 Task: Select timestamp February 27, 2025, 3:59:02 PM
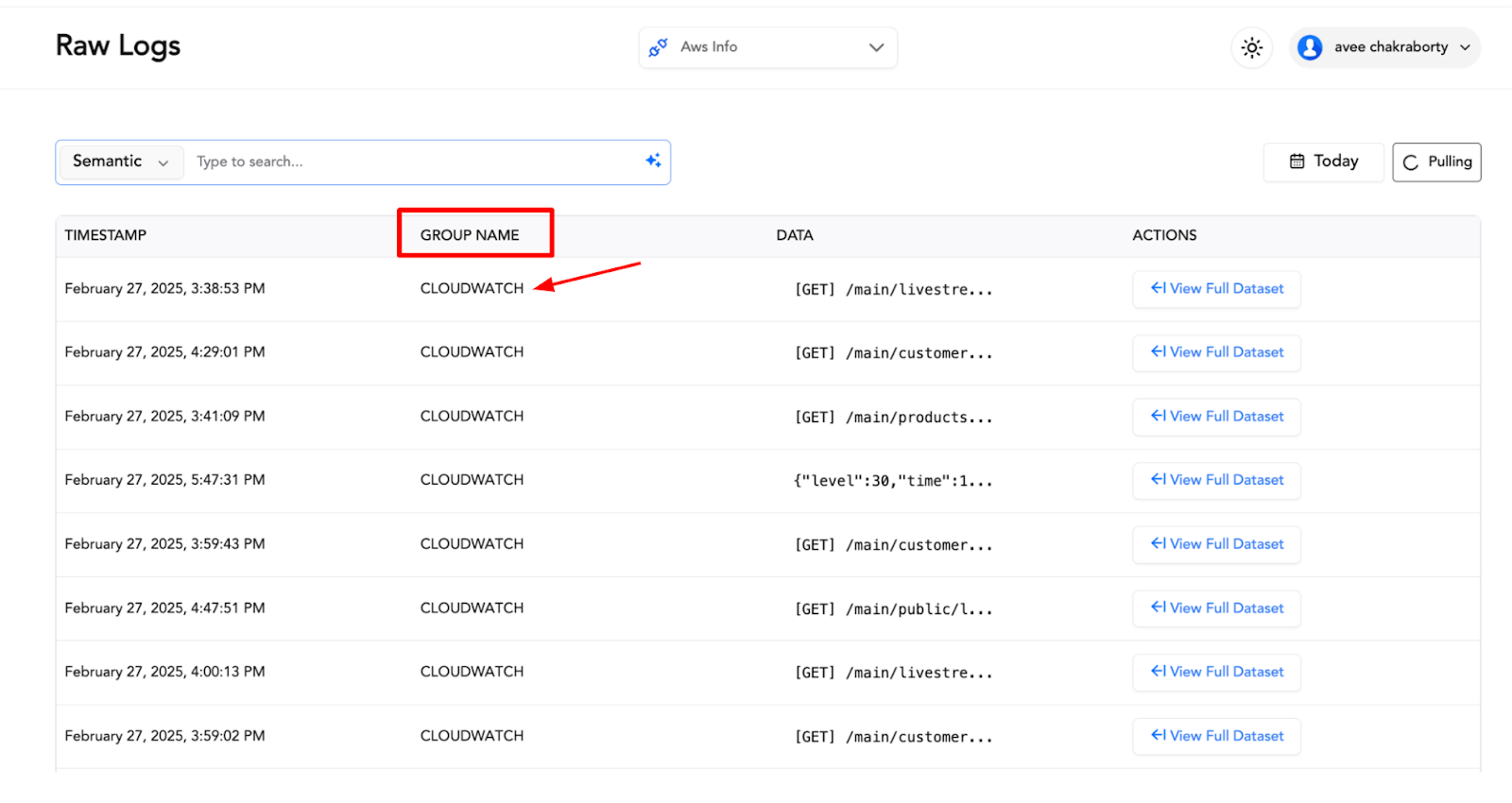(x=164, y=735)
